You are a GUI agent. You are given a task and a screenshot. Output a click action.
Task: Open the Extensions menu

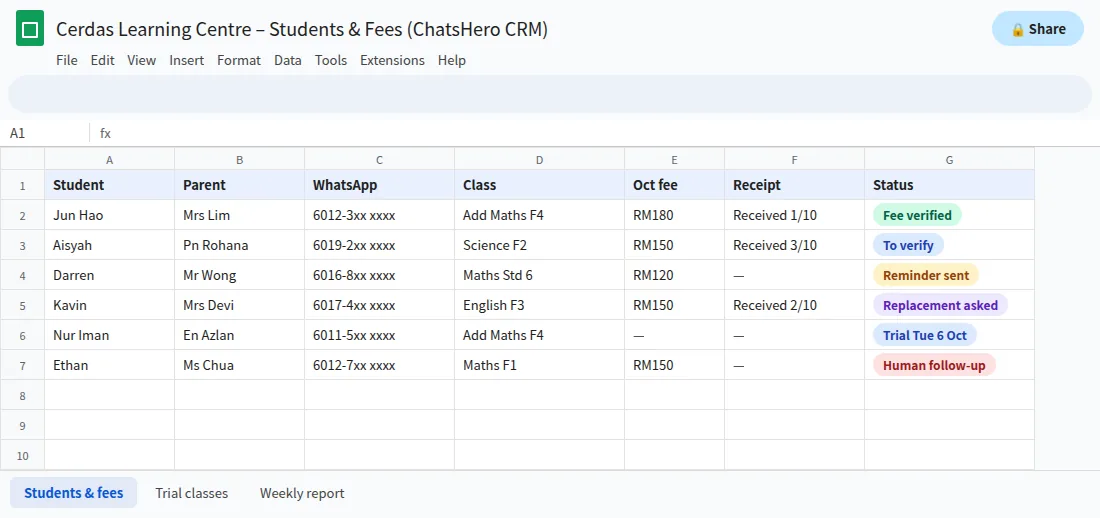click(392, 60)
